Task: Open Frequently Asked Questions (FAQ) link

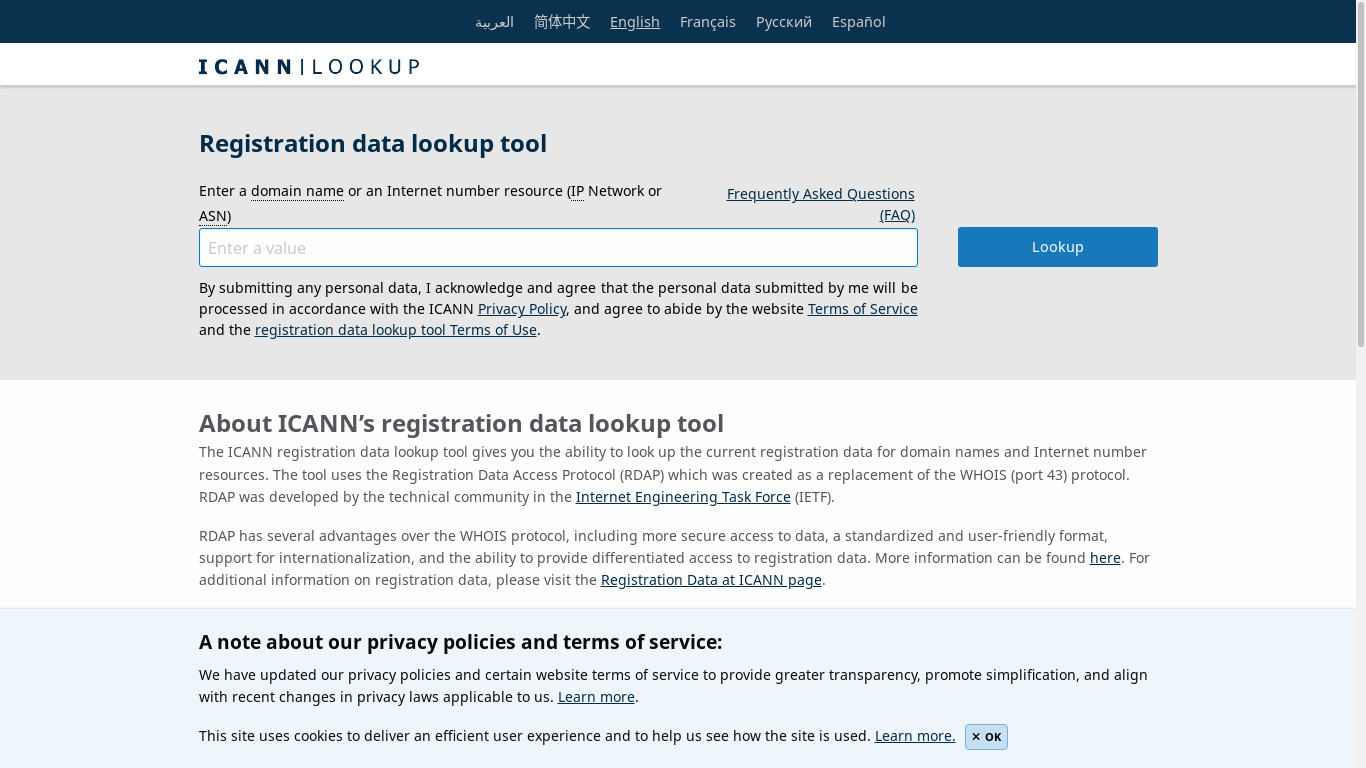Action: [821, 204]
